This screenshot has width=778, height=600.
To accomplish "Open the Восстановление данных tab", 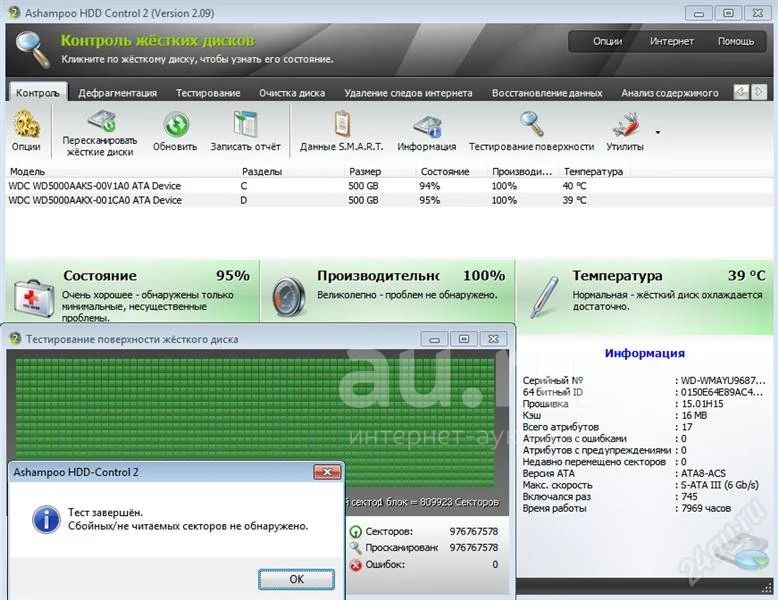I will pyautogui.click(x=547, y=93).
